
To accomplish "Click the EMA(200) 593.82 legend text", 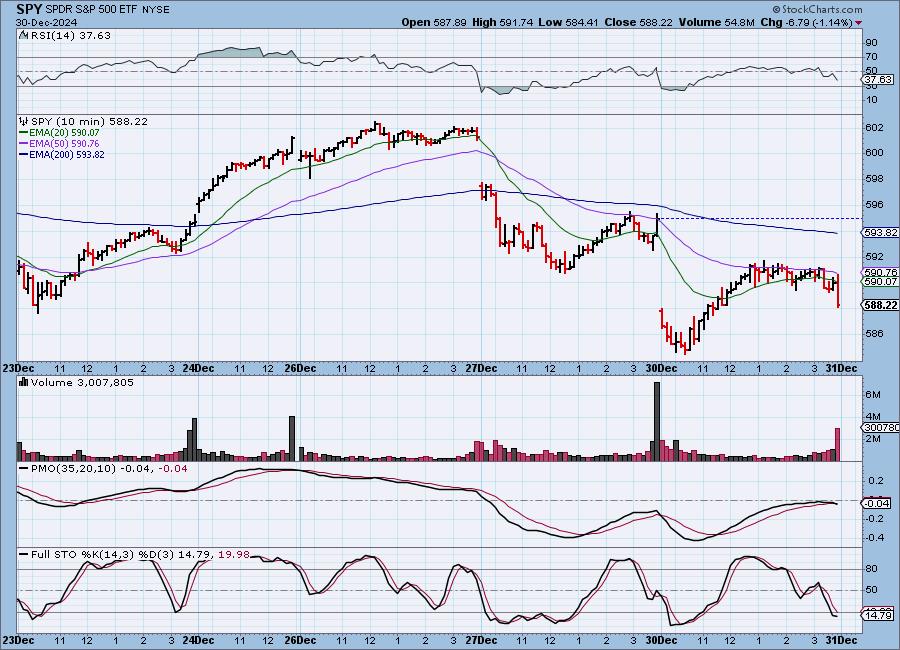I will [67, 154].
